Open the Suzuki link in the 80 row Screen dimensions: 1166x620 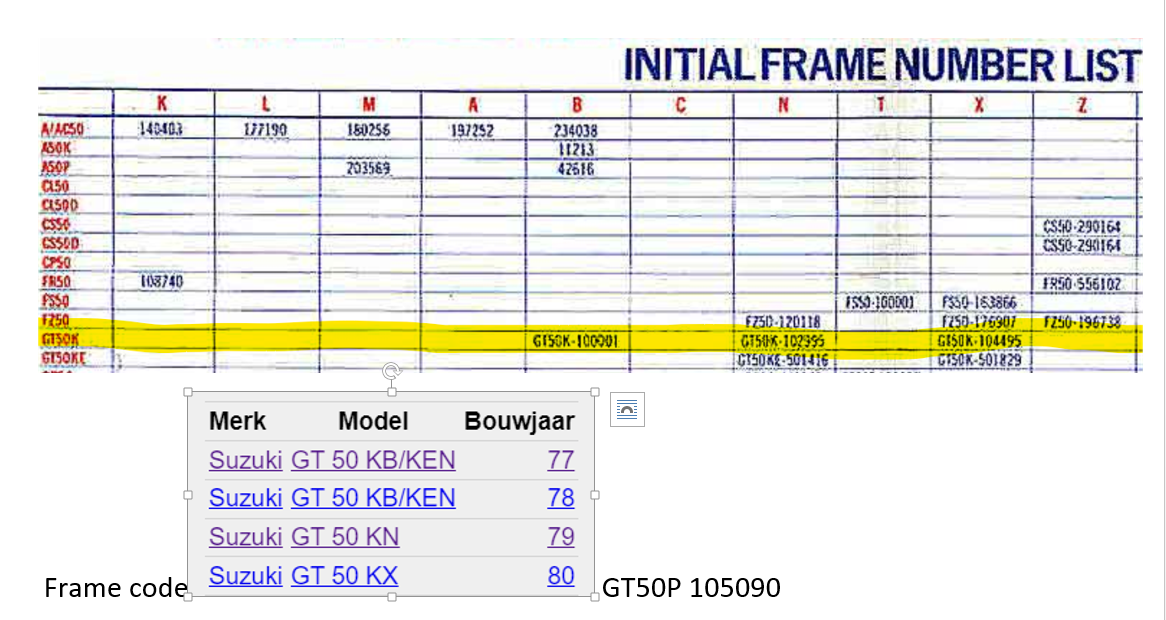245,575
